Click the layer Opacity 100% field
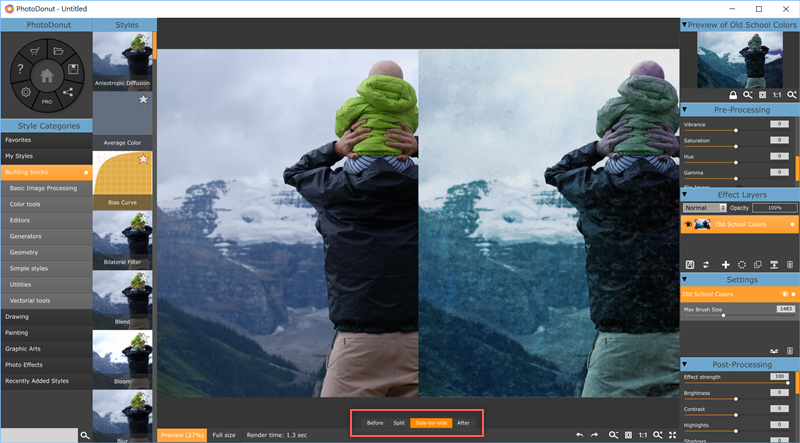This screenshot has height=443, width=800. pyautogui.click(x=774, y=208)
